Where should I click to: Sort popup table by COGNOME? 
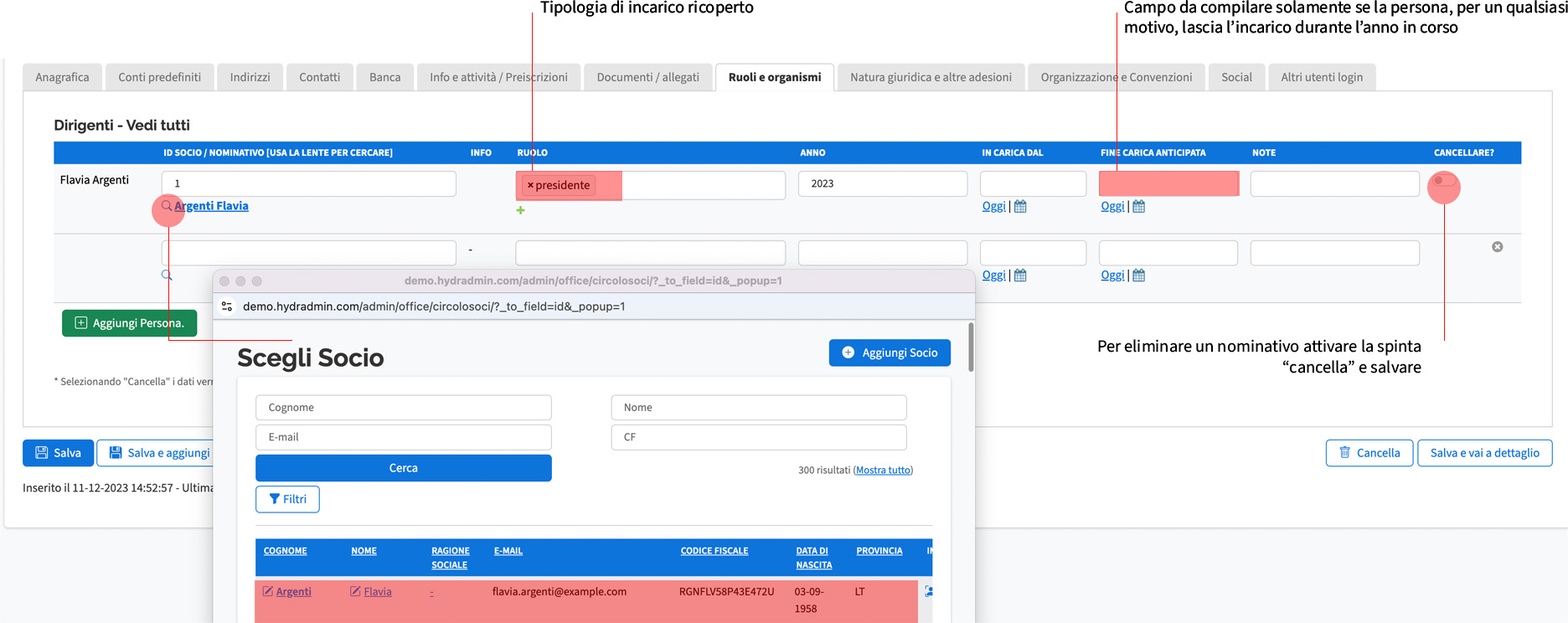(285, 551)
